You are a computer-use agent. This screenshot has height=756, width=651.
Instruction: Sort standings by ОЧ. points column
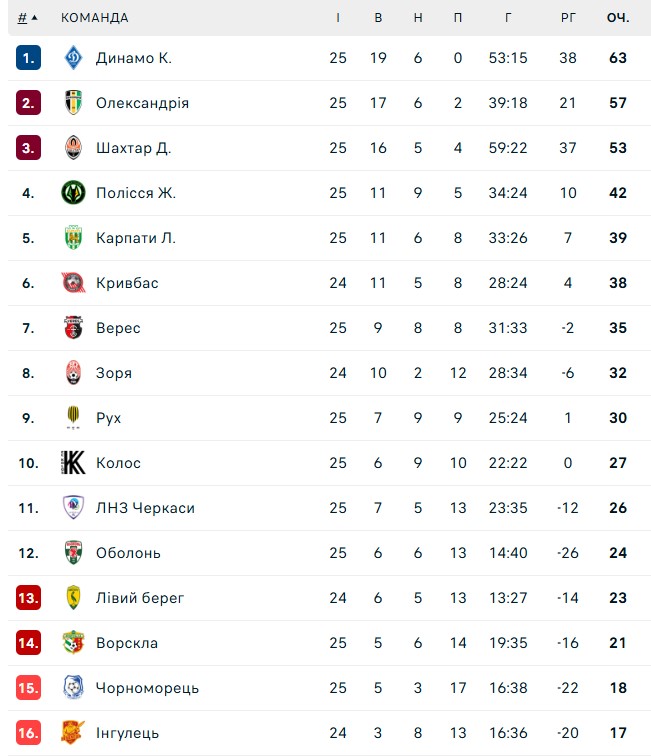click(617, 18)
